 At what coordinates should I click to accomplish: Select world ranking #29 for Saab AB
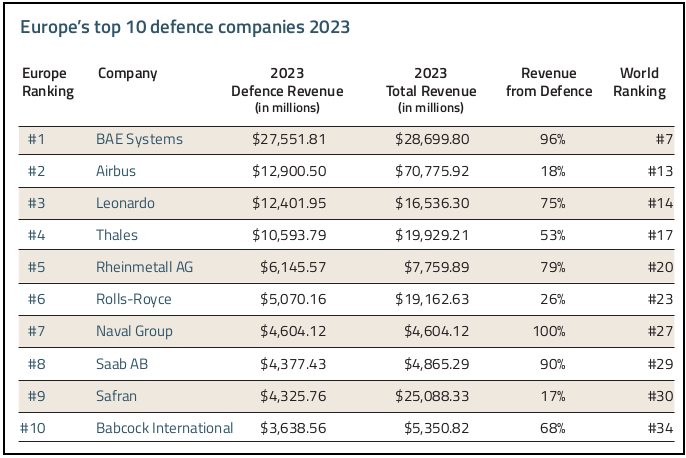point(661,364)
